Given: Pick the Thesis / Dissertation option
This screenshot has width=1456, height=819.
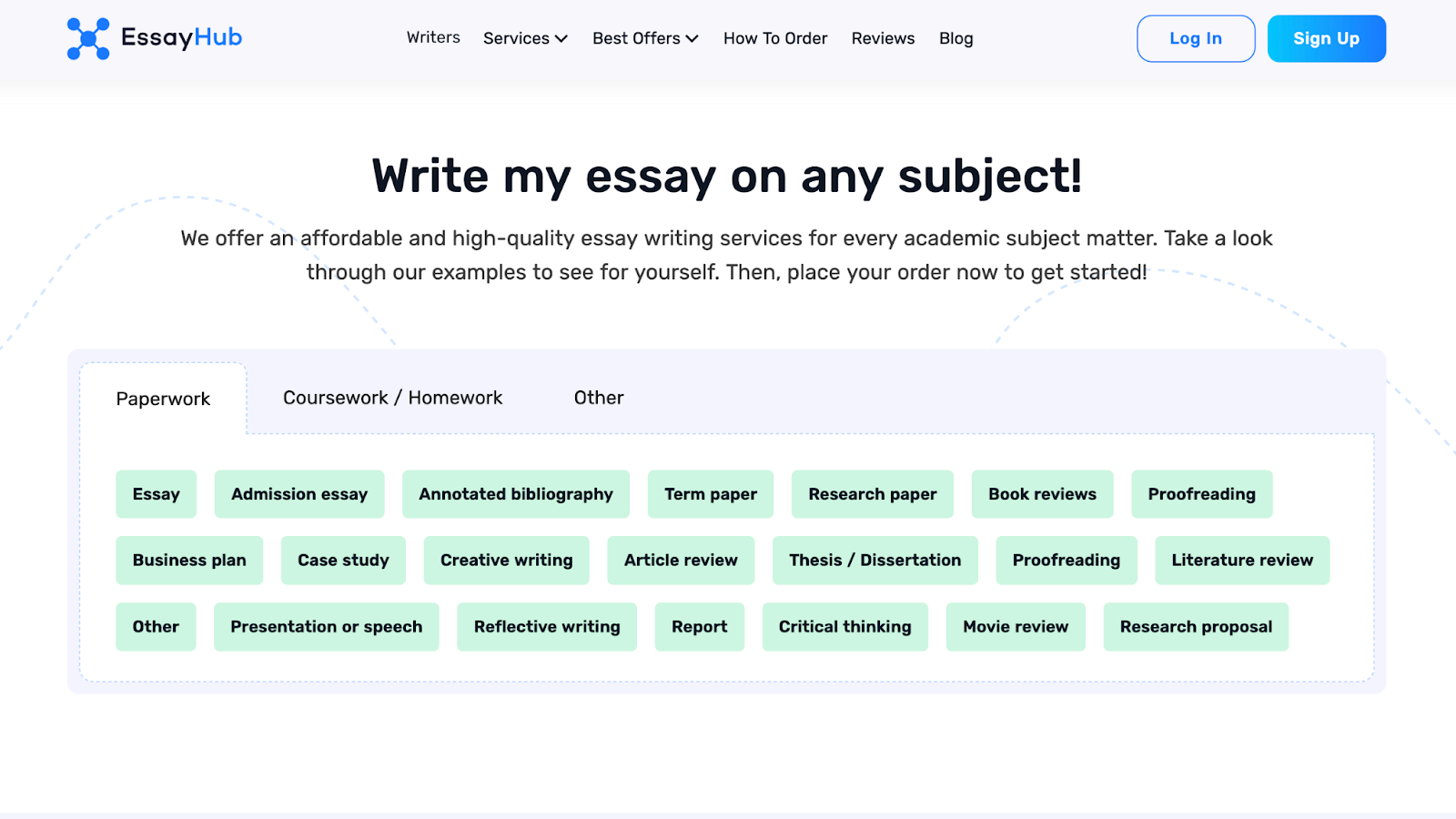Looking at the screenshot, I should (x=875, y=561).
